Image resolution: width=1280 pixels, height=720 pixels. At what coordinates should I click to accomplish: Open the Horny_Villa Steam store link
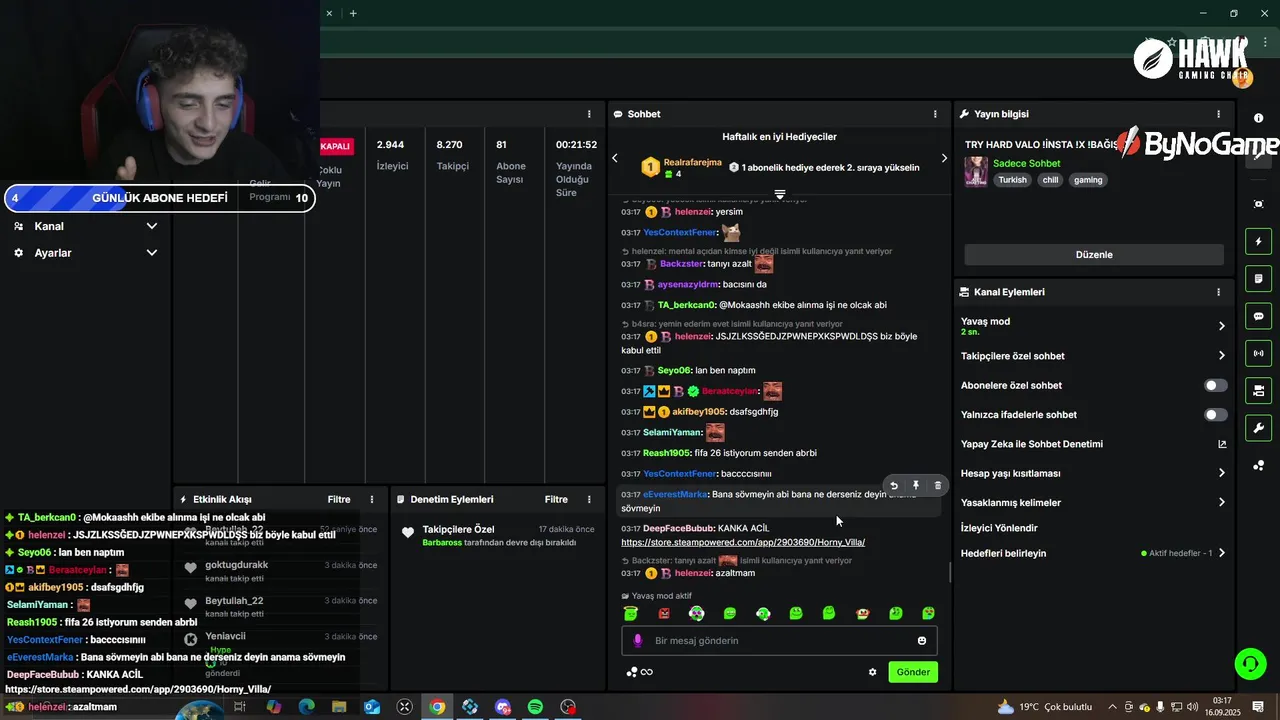pos(743,542)
